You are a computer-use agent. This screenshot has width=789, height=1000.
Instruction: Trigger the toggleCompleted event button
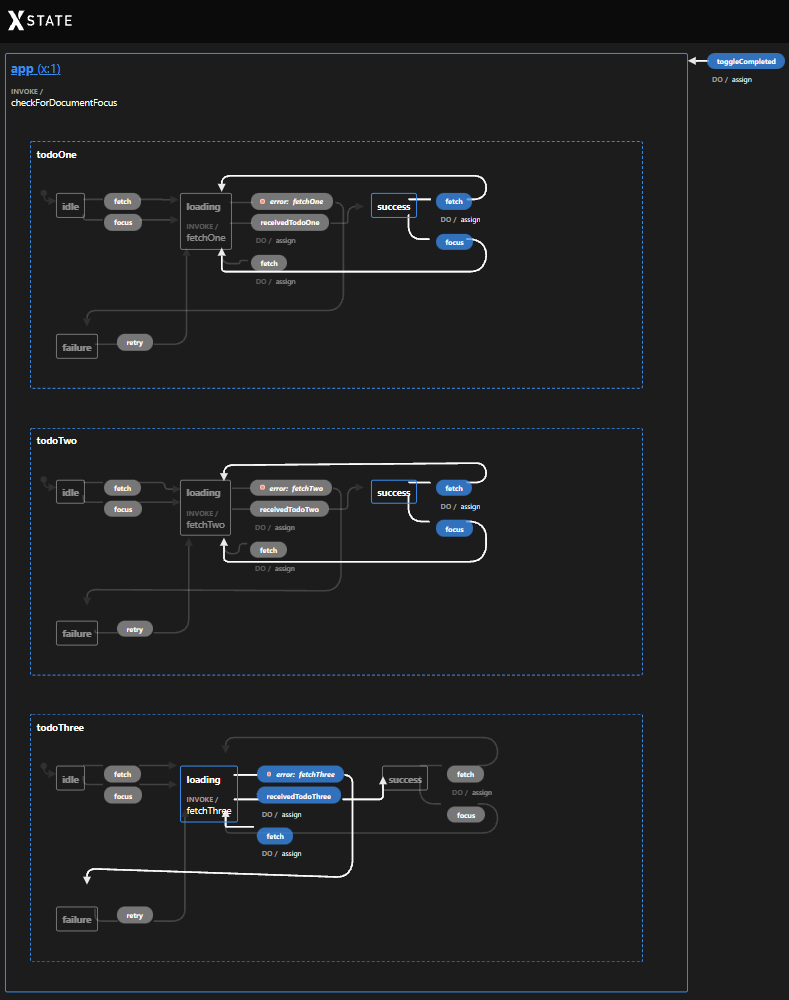pyautogui.click(x=745, y=61)
